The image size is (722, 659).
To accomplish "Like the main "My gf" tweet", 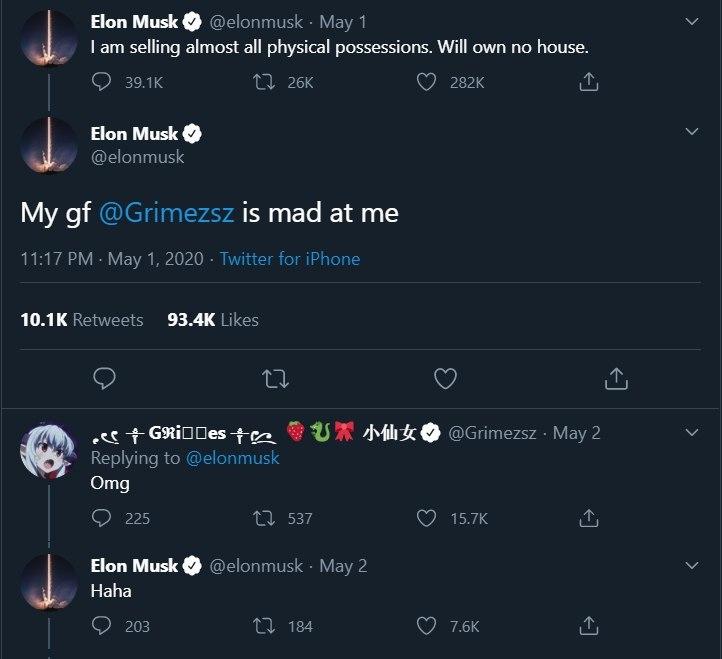I will click(x=445, y=378).
